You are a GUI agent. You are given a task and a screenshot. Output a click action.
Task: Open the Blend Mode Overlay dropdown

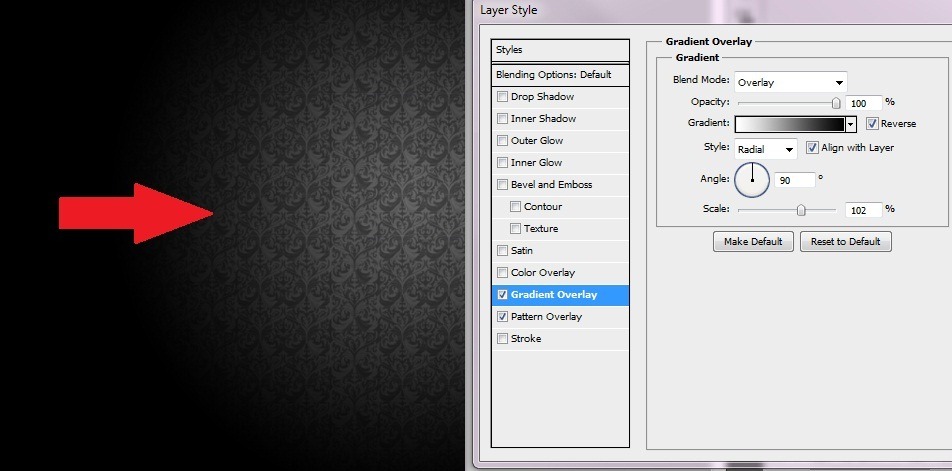790,82
